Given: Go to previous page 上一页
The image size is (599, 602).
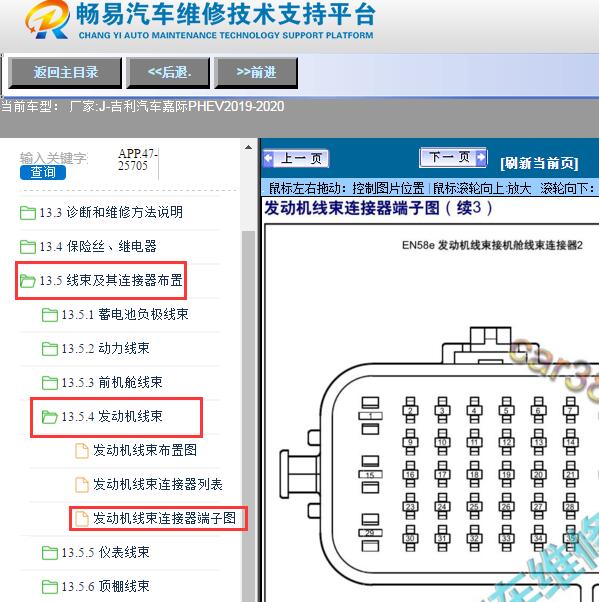Looking at the screenshot, I should click(x=296, y=159).
